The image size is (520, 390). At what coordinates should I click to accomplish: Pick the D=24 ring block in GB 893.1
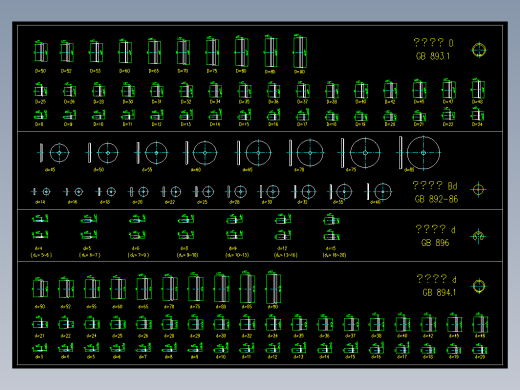coord(477,114)
